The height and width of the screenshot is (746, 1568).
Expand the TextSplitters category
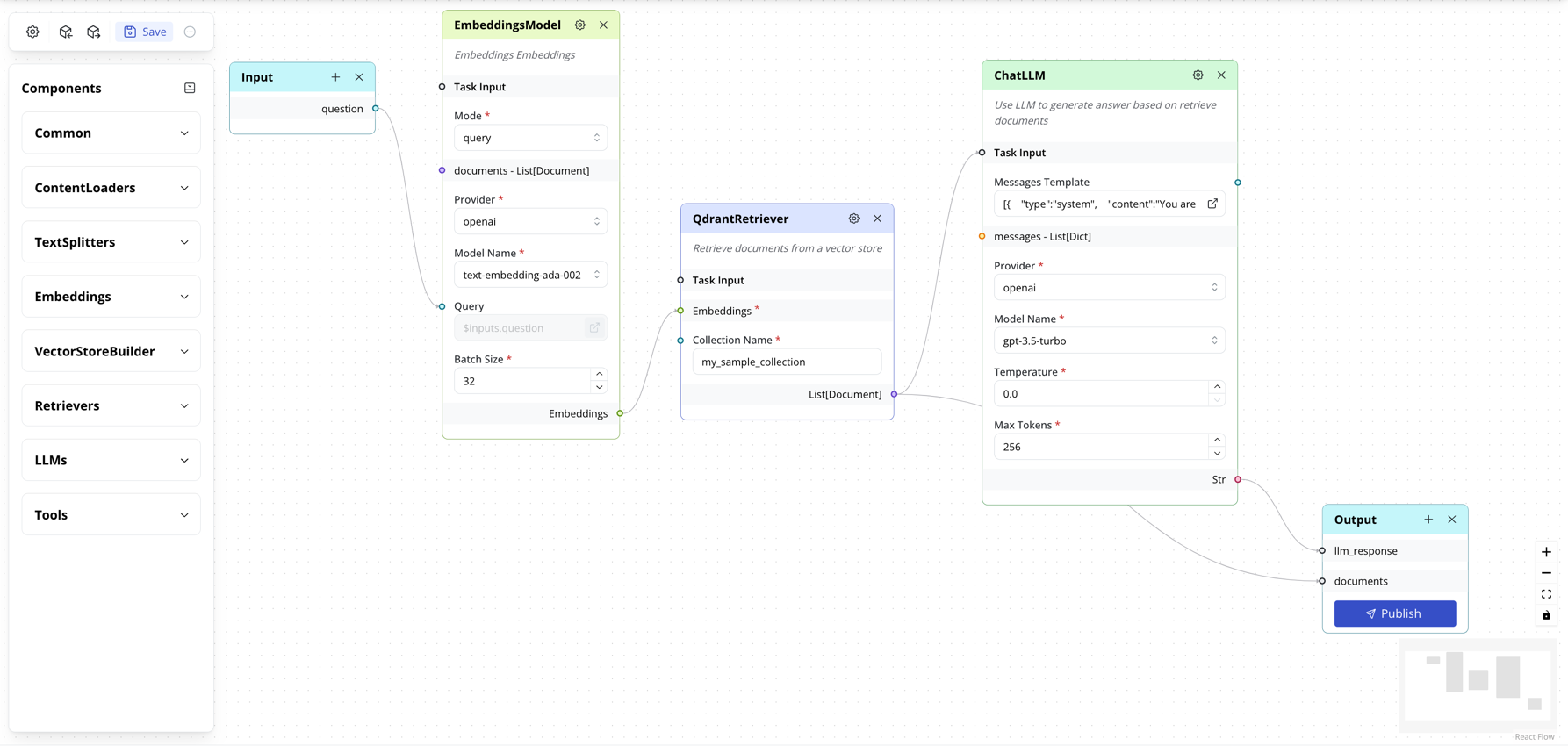[111, 242]
